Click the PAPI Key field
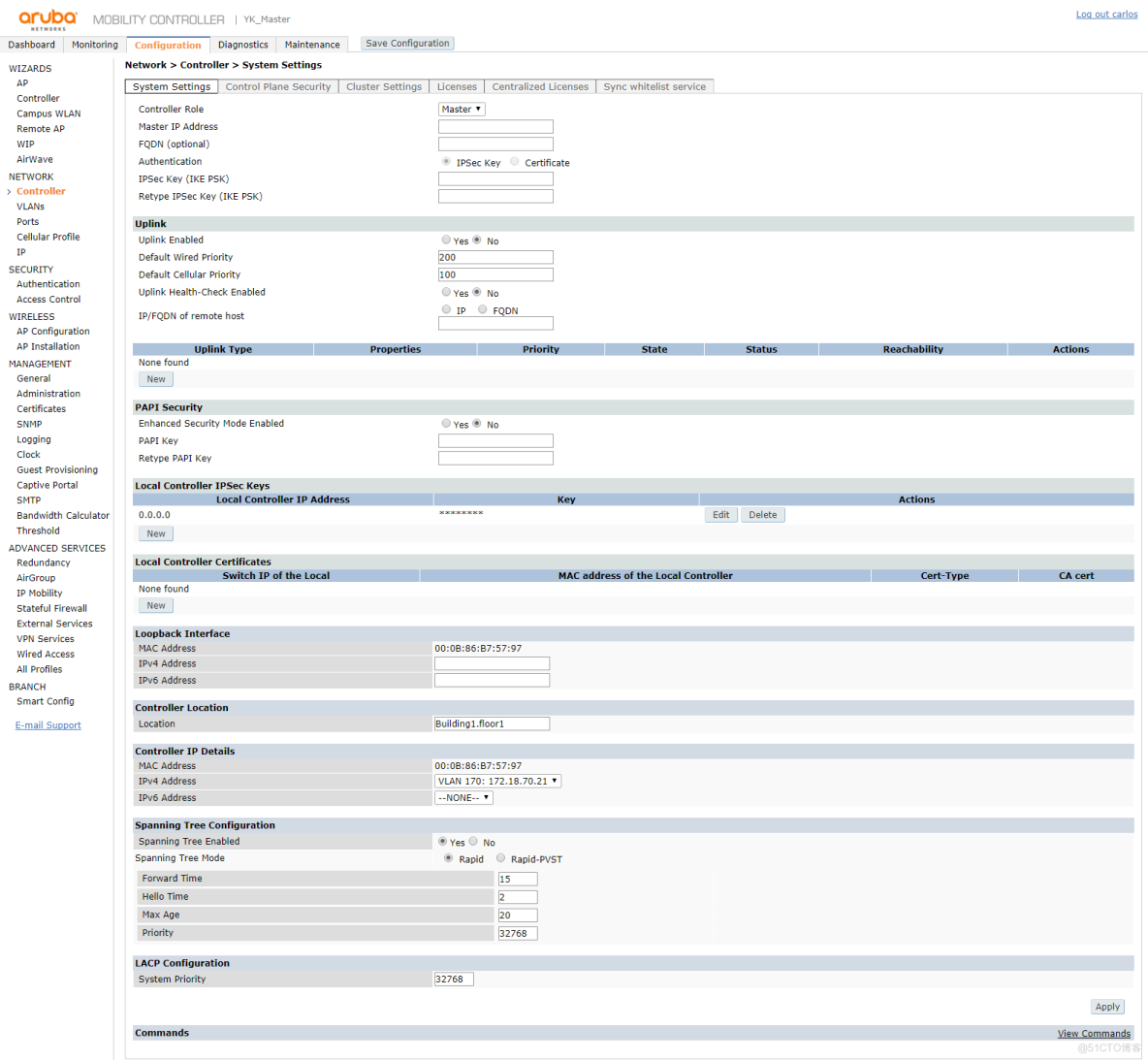1148x1060 pixels. click(495, 441)
